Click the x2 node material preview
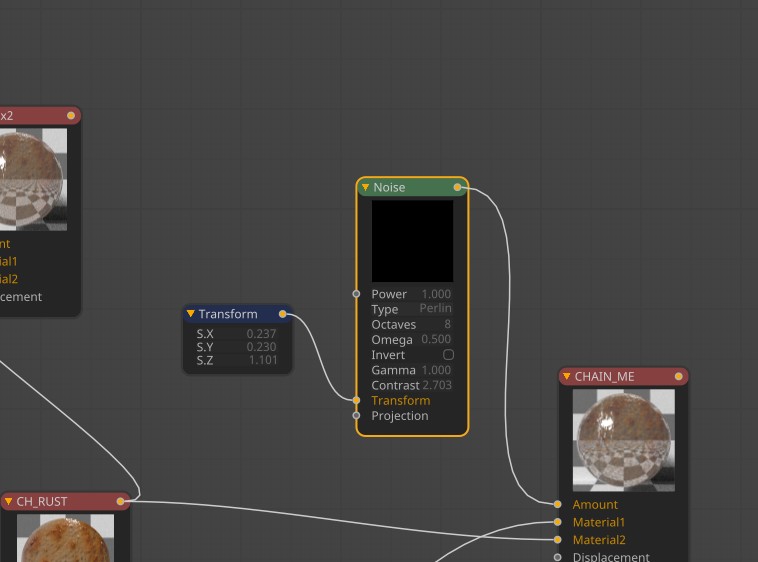This screenshot has height=562, width=758. (x=33, y=179)
